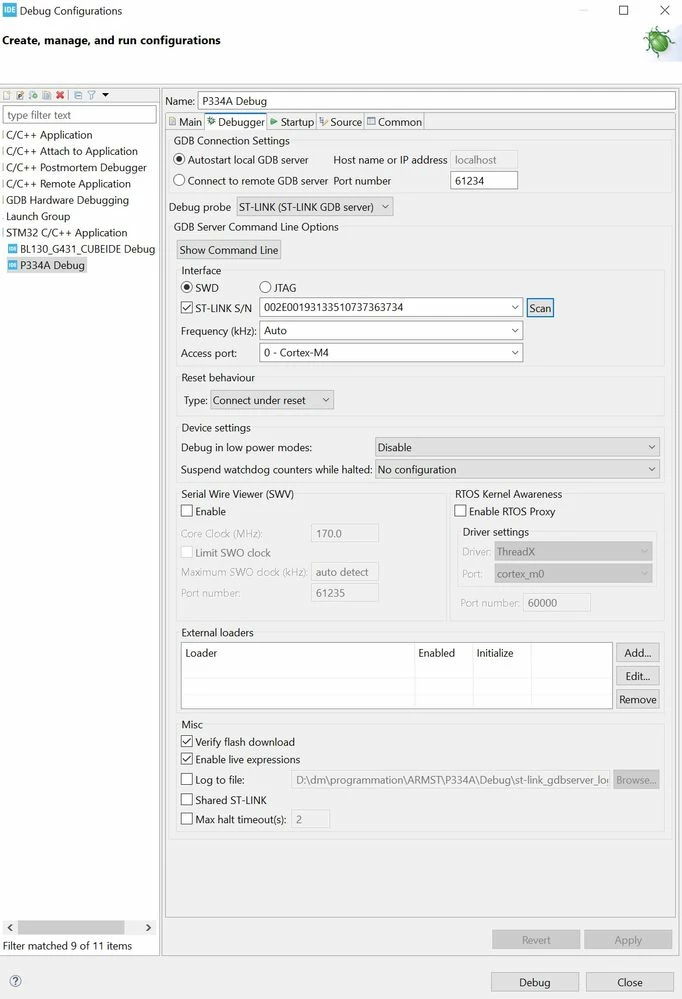Viewport: 682px width, 999px height.
Task: Expand the Reset behaviour Type dropdown
Action: (272, 400)
